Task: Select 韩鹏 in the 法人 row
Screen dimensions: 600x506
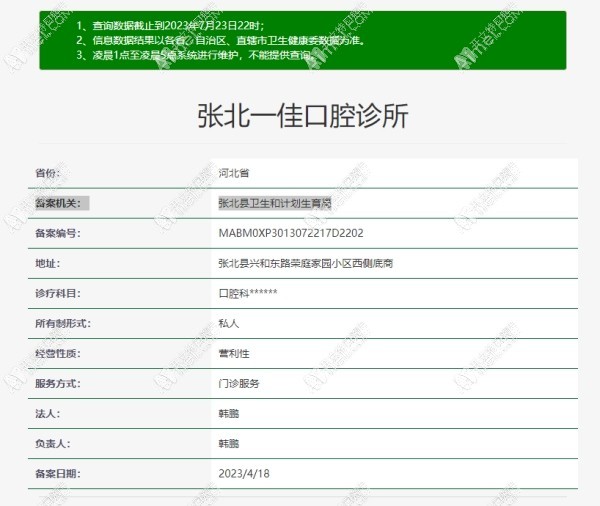Action: [229, 413]
